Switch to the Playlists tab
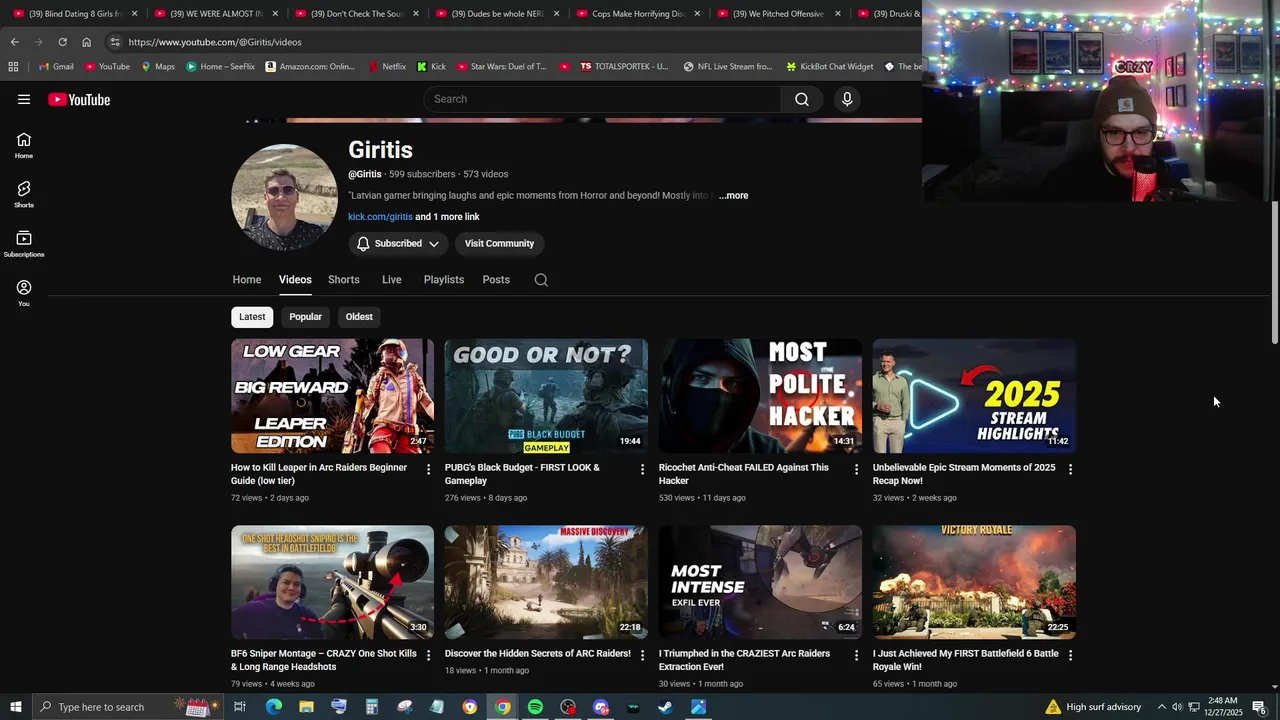Screen dimensions: 1280x720 click(x=443, y=280)
